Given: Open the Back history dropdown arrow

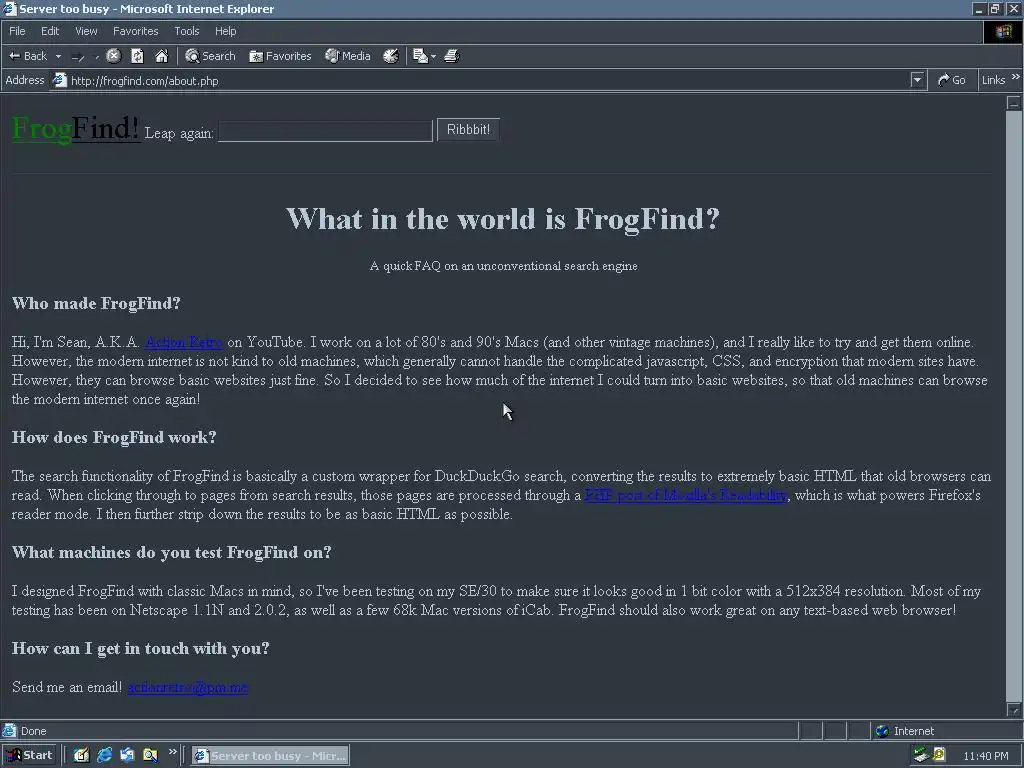Looking at the screenshot, I should point(58,56).
